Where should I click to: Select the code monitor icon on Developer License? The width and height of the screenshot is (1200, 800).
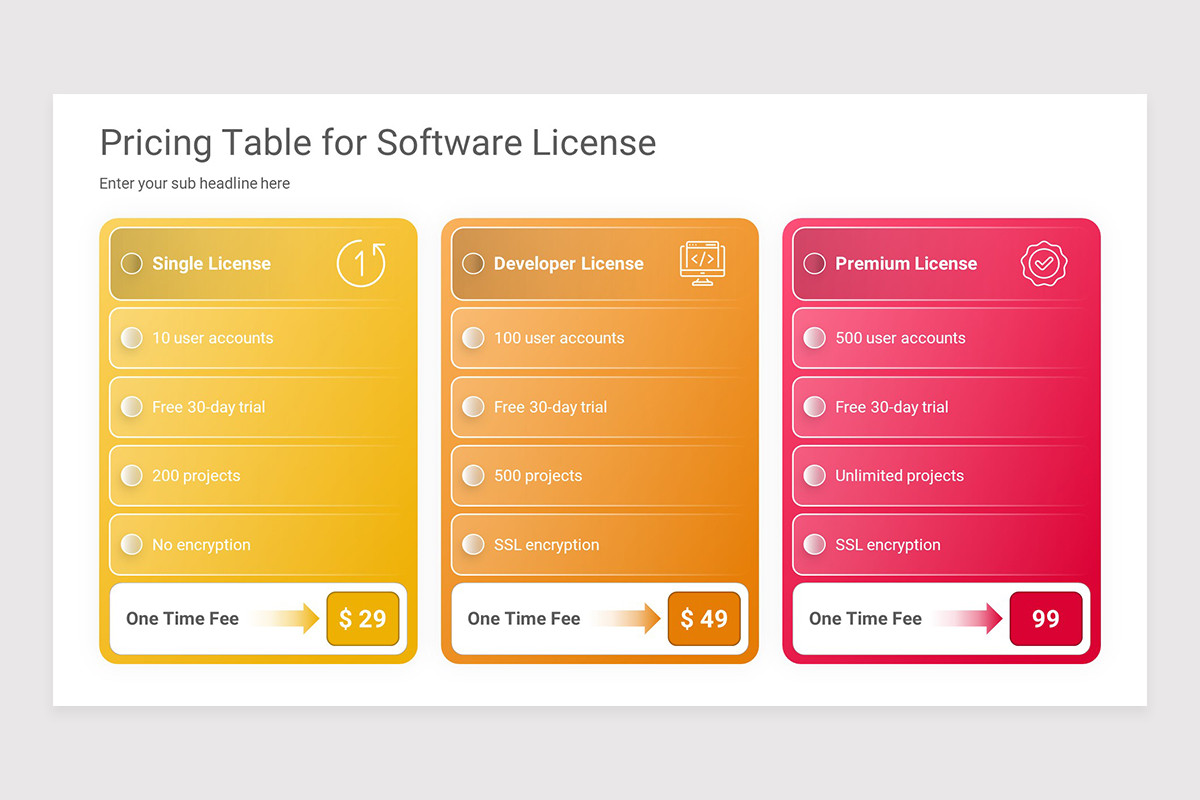point(703,262)
